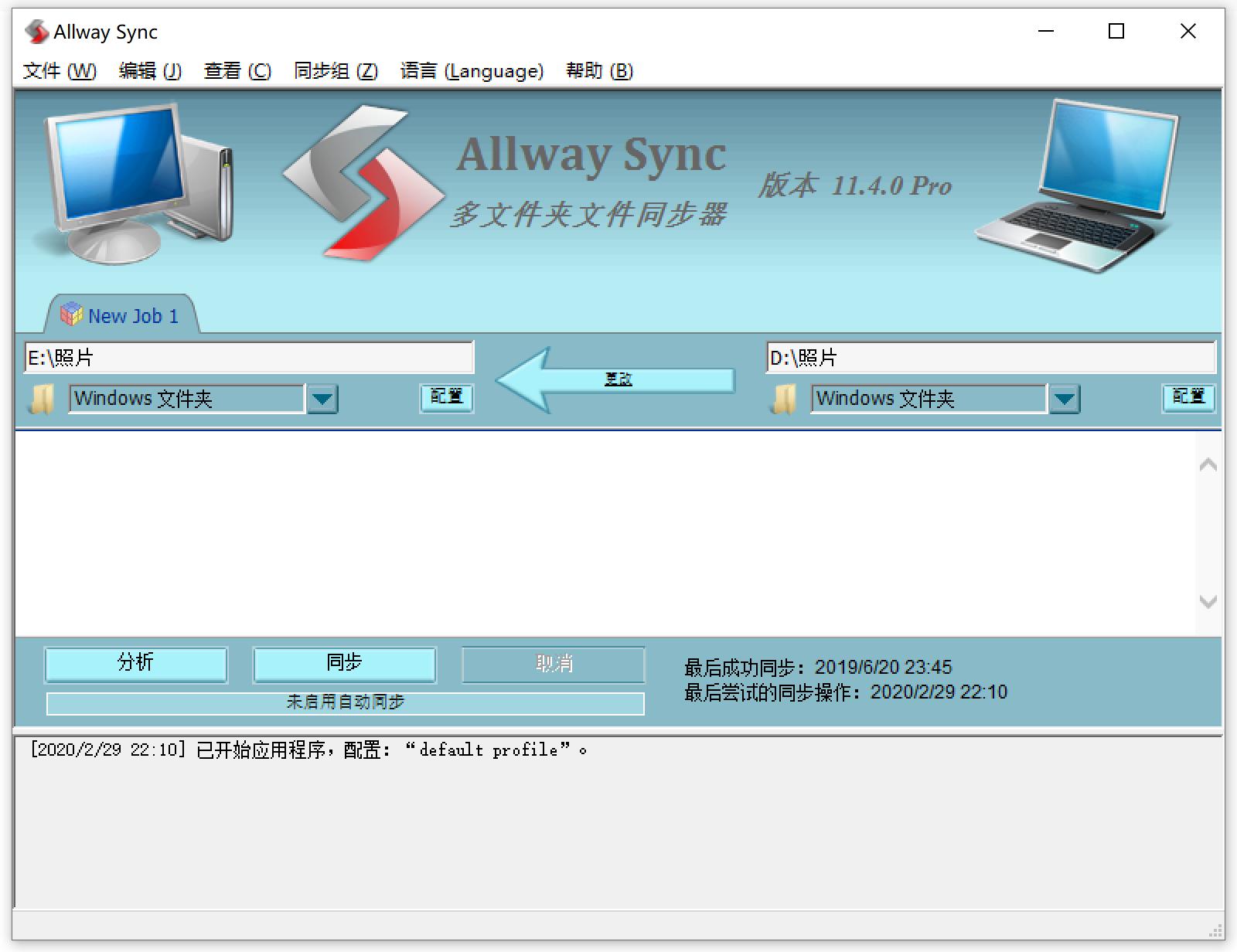Click the 取消 button
Image resolution: width=1237 pixels, height=952 pixels.
(554, 665)
